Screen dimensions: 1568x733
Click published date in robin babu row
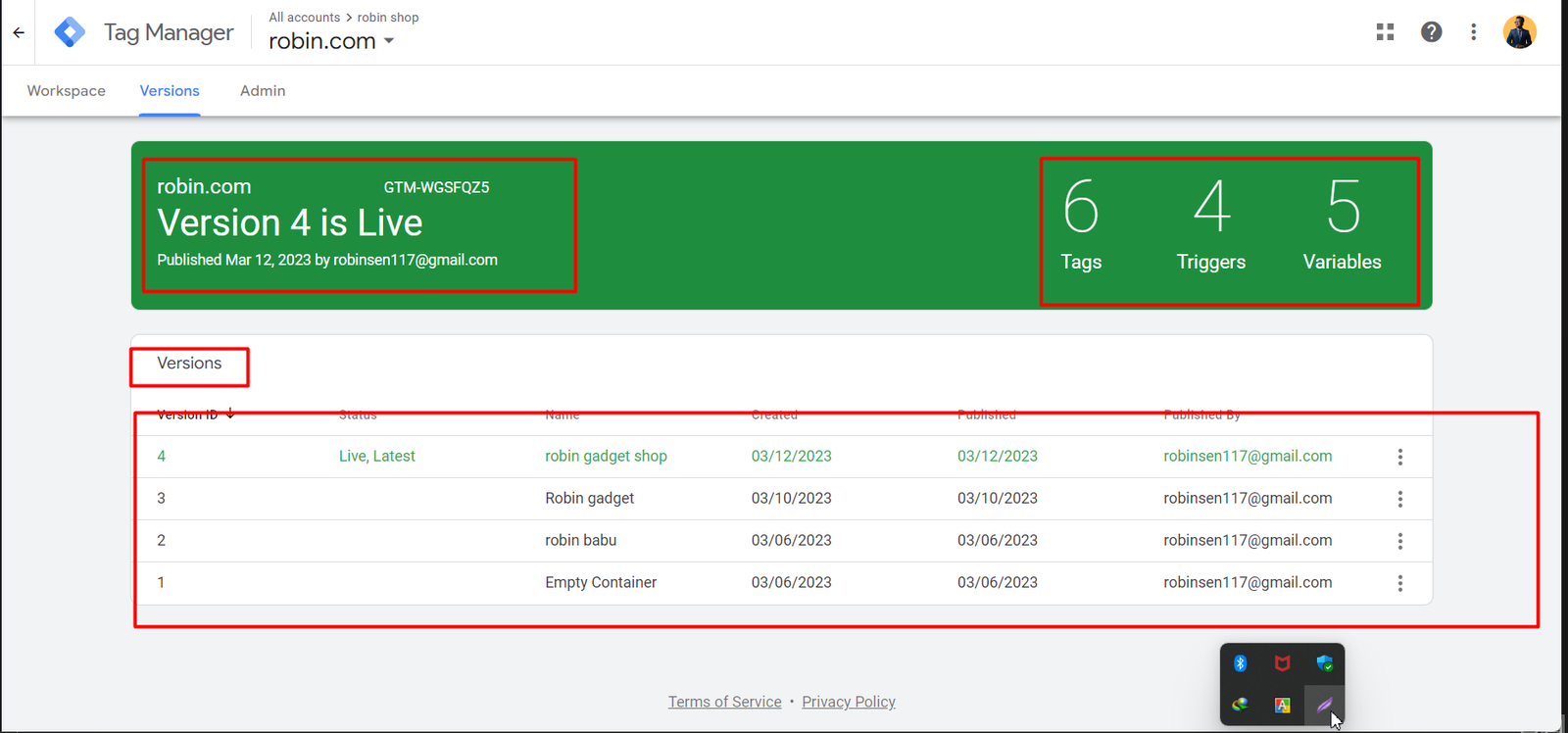tap(998, 541)
